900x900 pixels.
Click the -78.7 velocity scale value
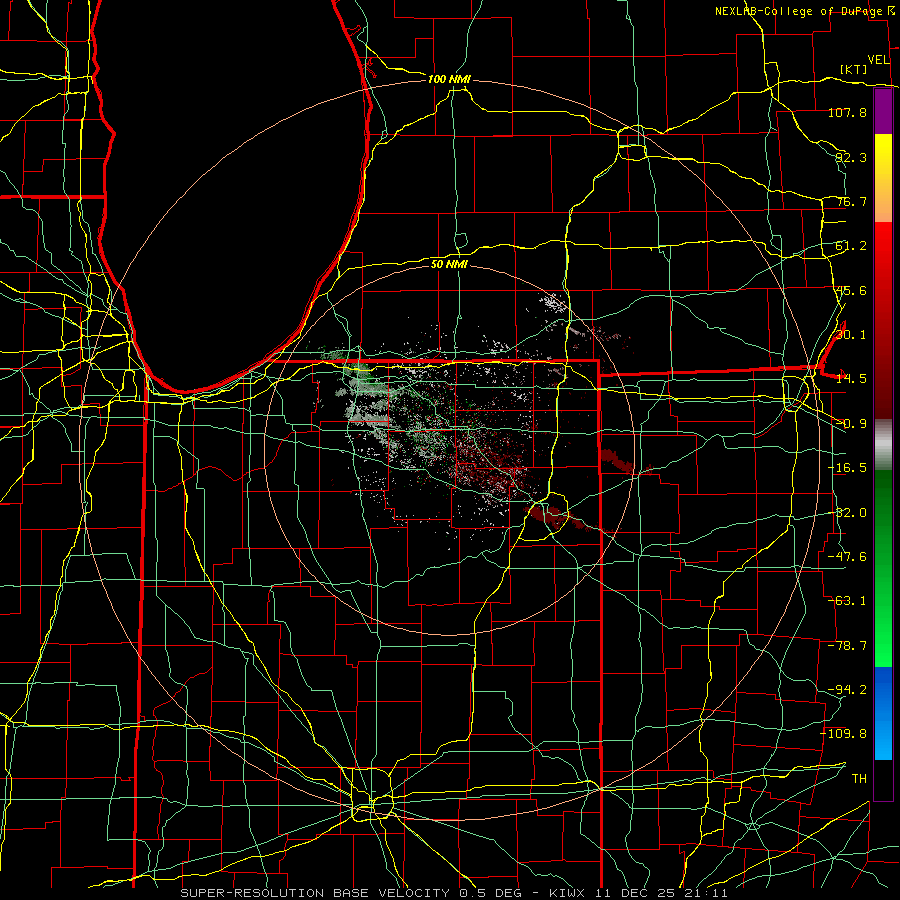pos(847,646)
